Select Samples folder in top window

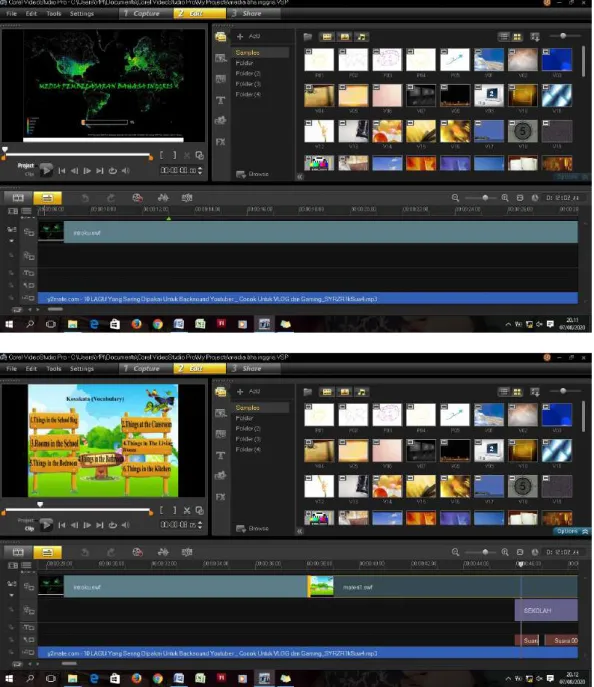click(260, 53)
